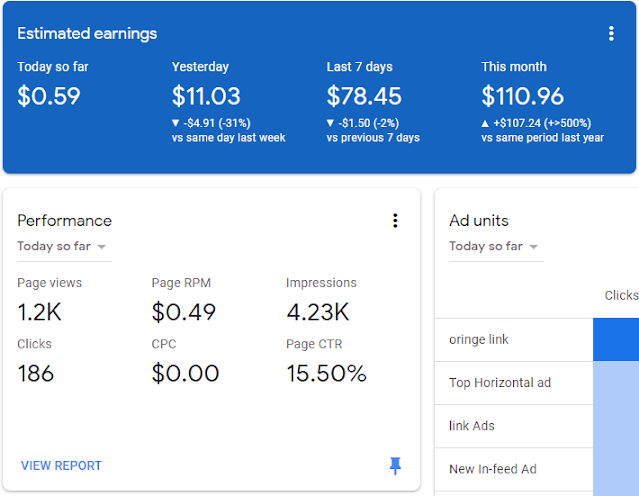Click Today so far earnings $0.59
The width and height of the screenshot is (639, 496).
[x=49, y=97]
